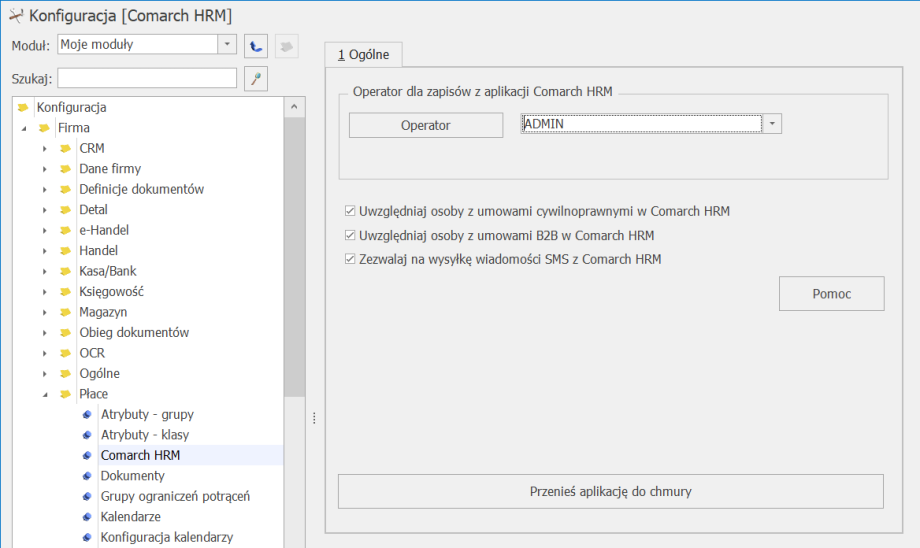Click the Przenieś aplikację do chmury button
This screenshot has width=920, height=548.
click(610, 492)
